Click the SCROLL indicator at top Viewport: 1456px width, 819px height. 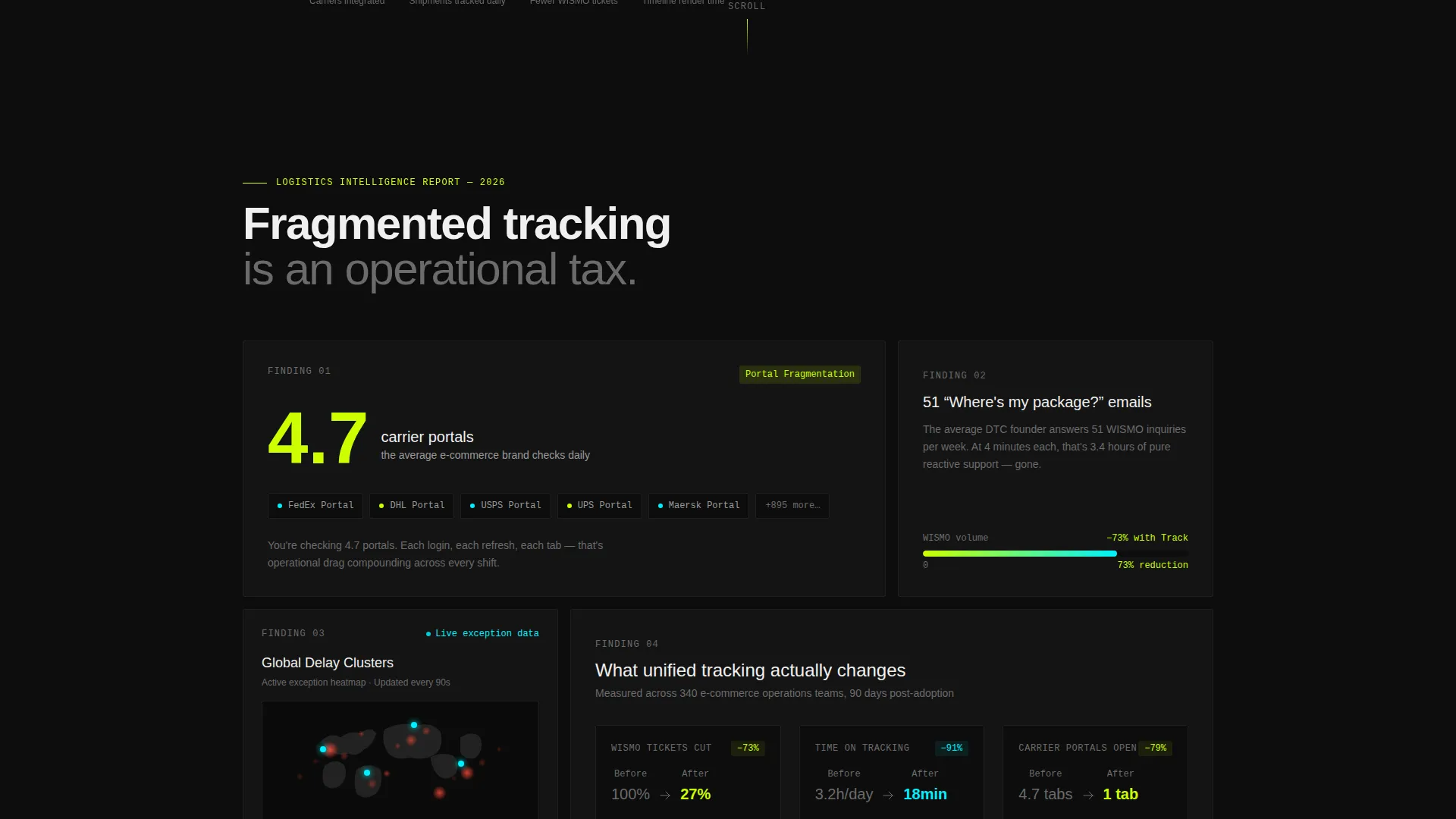(747, 6)
